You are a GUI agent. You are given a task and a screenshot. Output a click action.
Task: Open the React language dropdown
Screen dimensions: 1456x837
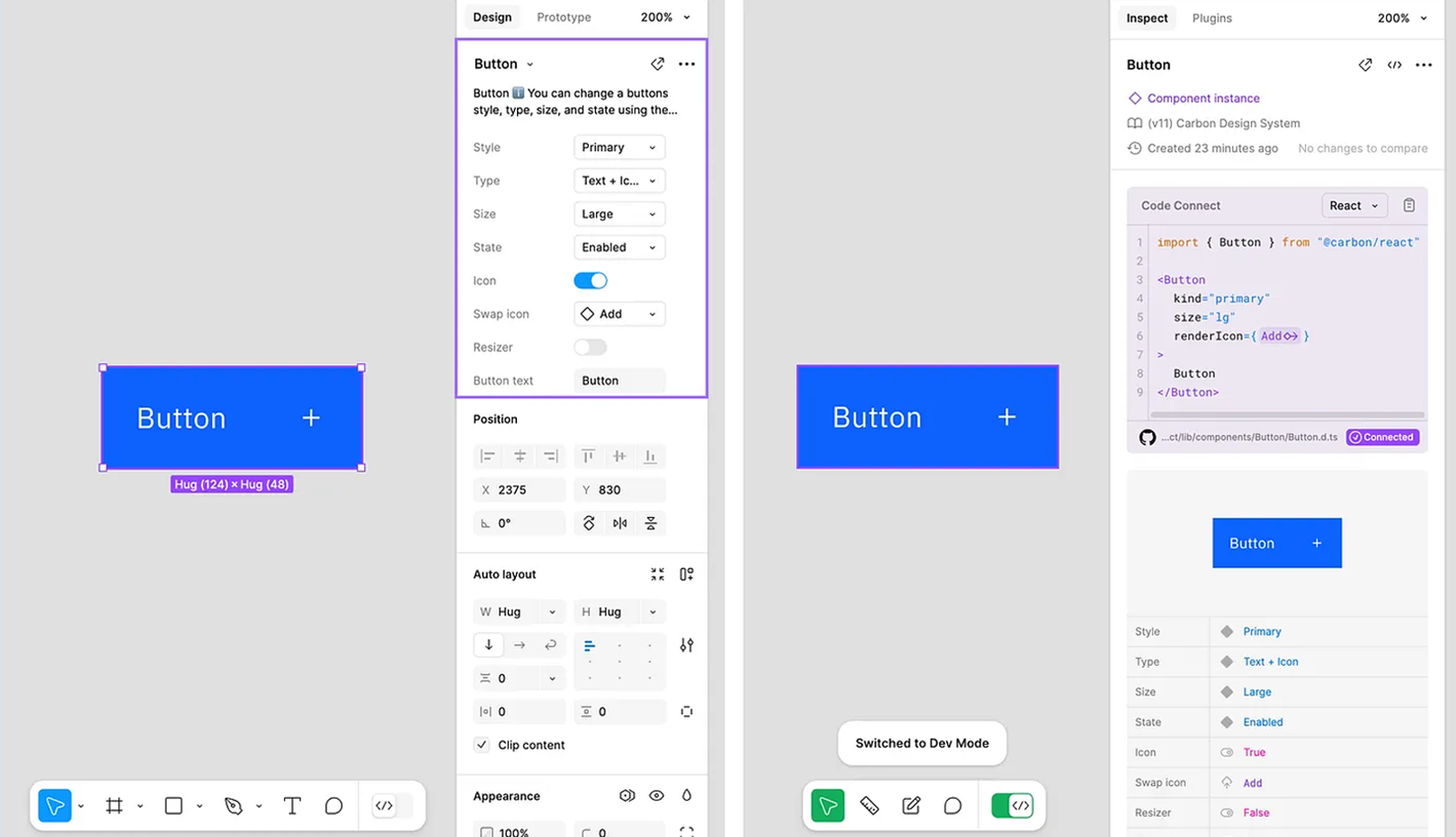[1353, 206]
